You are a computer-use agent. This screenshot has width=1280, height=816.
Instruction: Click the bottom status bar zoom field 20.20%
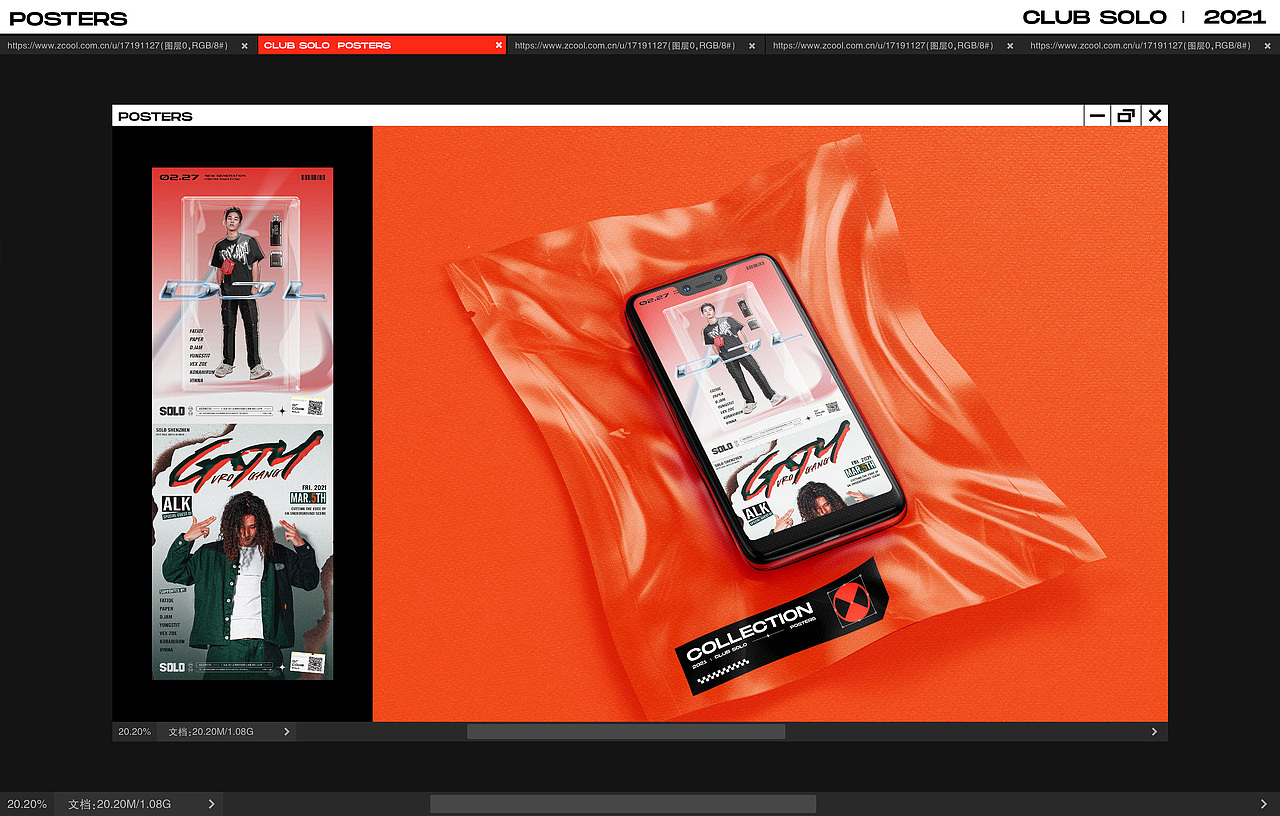(27, 804)
